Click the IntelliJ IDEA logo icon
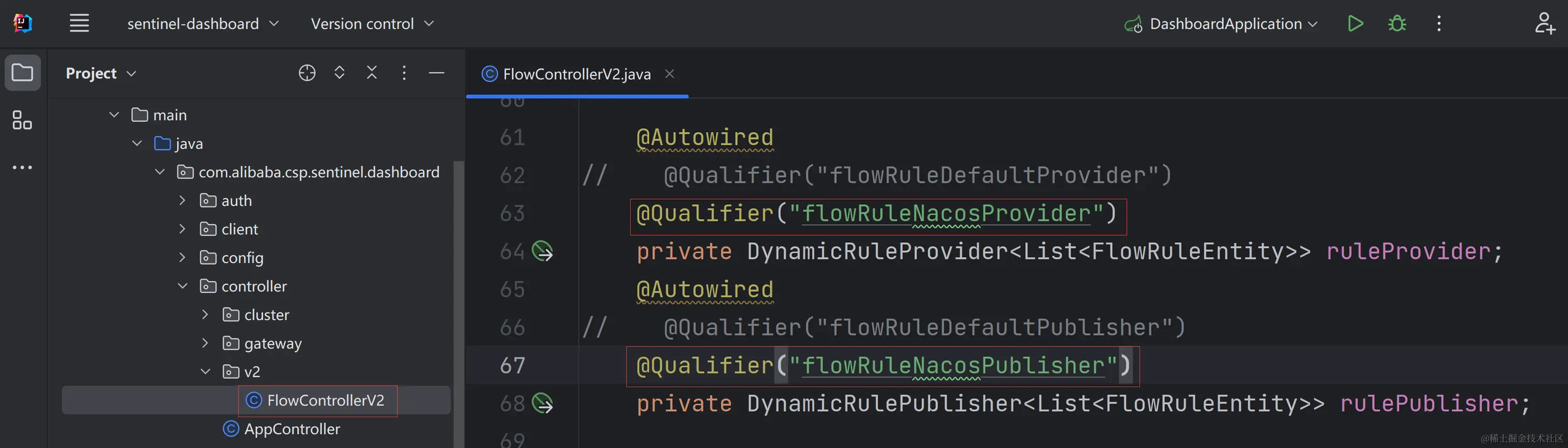Image resolution: width=1568 pixels, height=448 pixels. point(22,24)
